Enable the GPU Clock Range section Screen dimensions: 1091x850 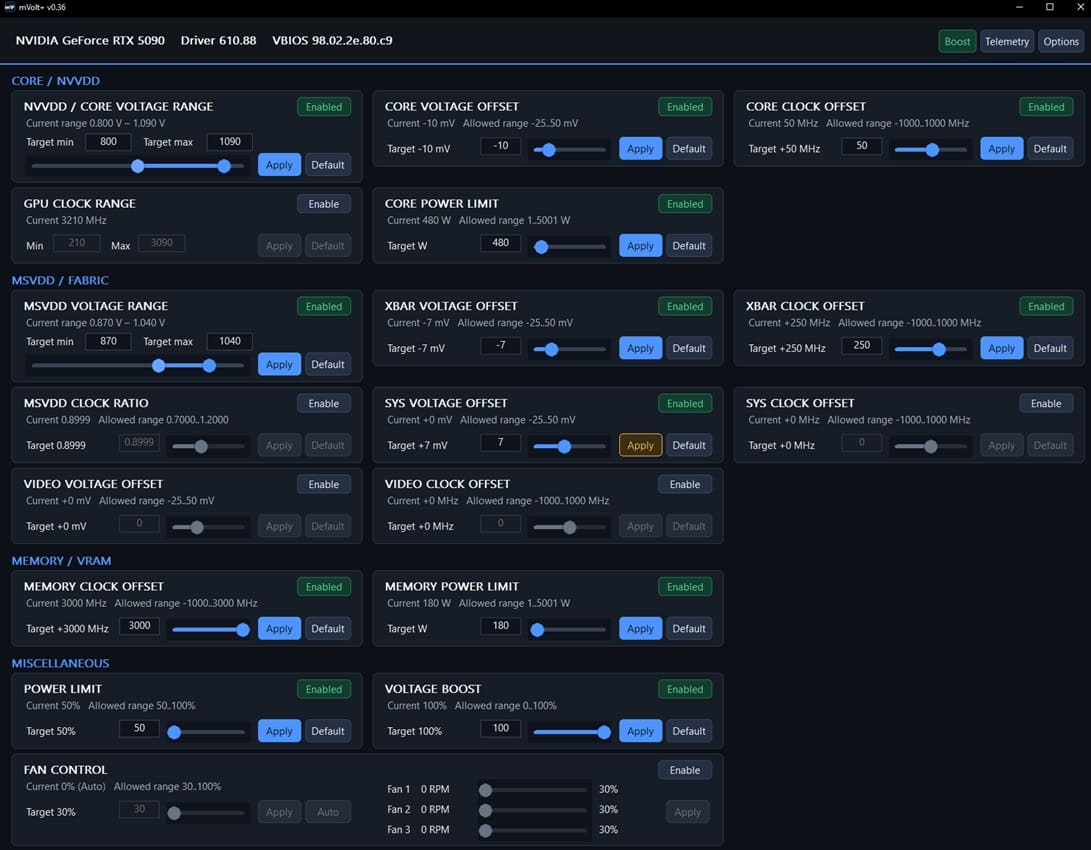324,204
